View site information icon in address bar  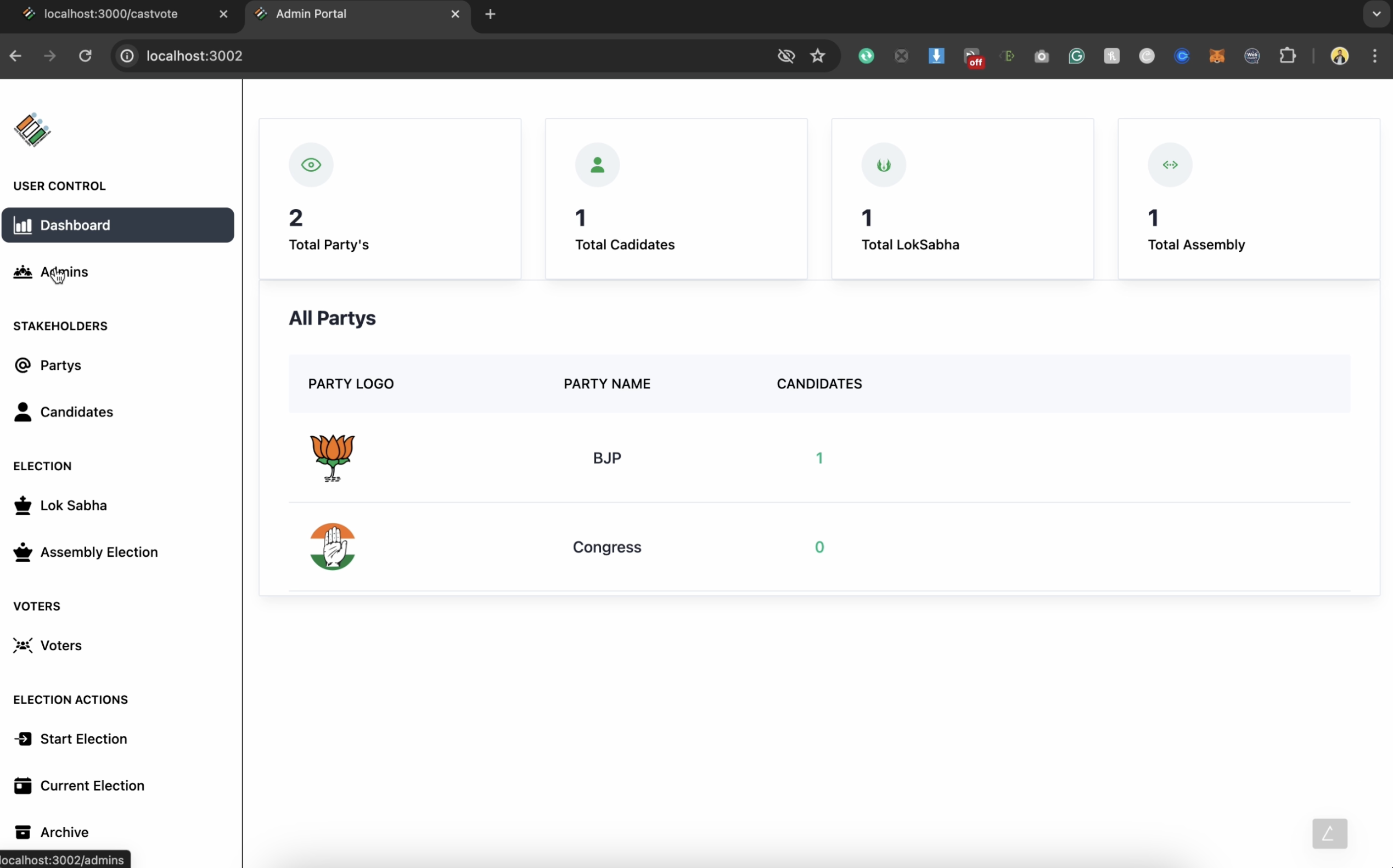127,55
